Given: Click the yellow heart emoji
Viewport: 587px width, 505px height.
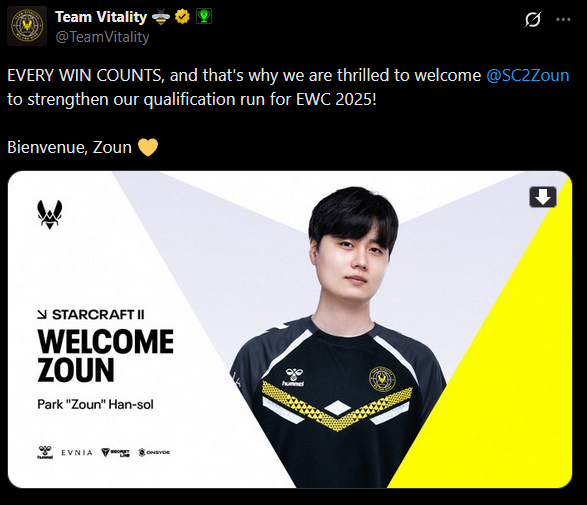Looking at the screenshot, I should coord(148,147).
